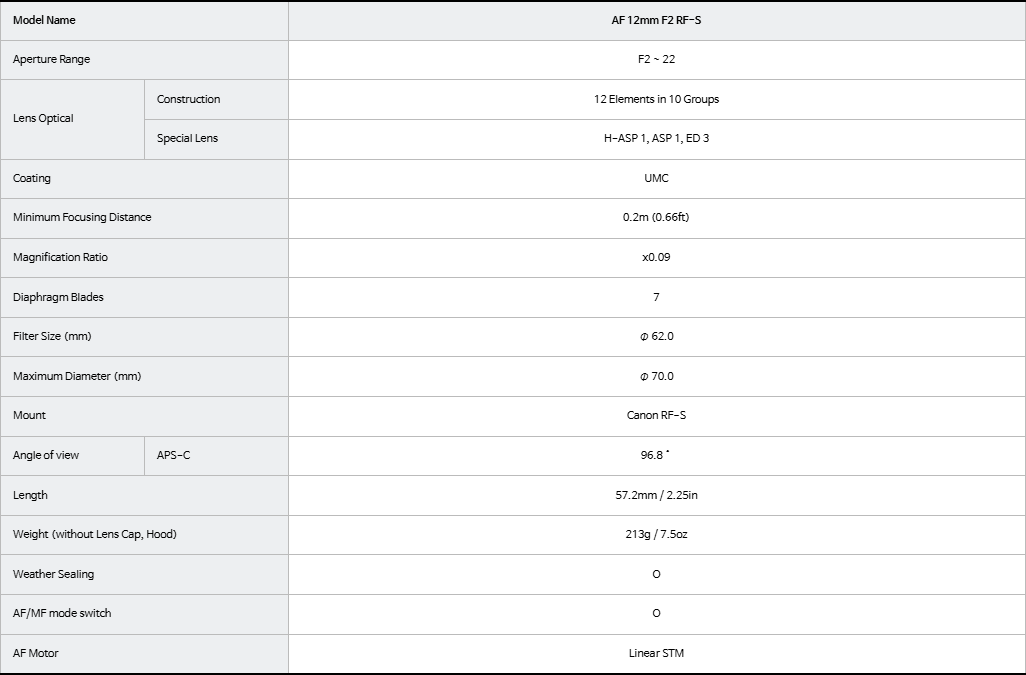This screenshot has height=675, width=1026.
Task: Select the Linear STM motor value
Action: click(x=656, y=654)
